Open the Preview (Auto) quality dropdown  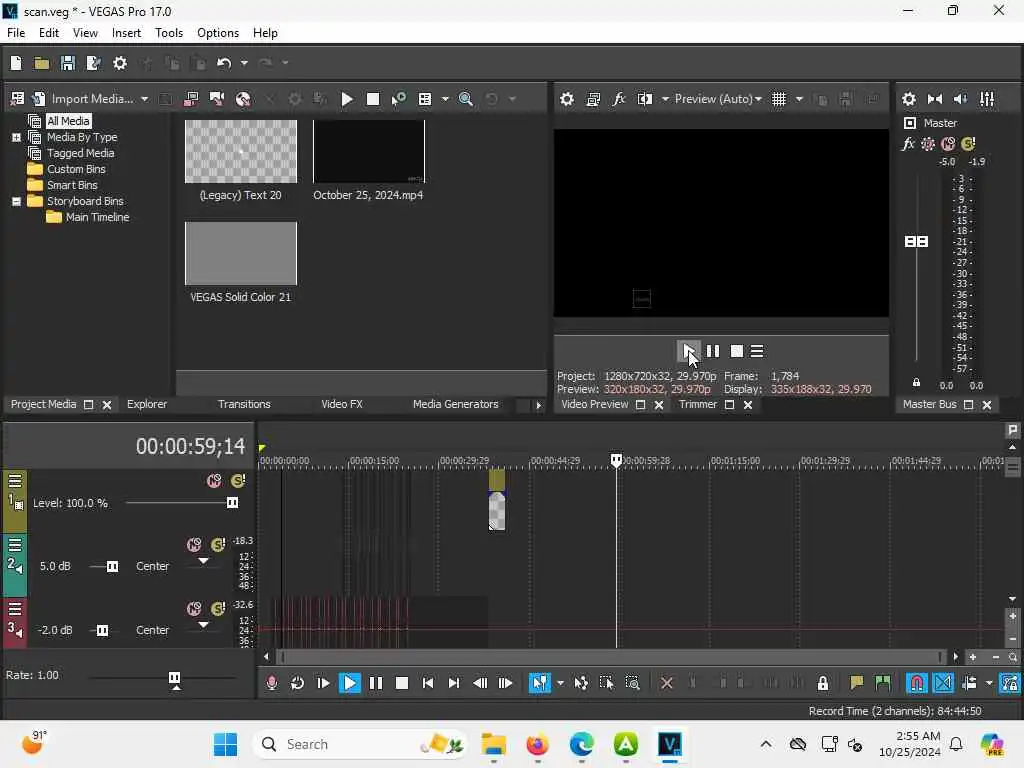[718, 99]
